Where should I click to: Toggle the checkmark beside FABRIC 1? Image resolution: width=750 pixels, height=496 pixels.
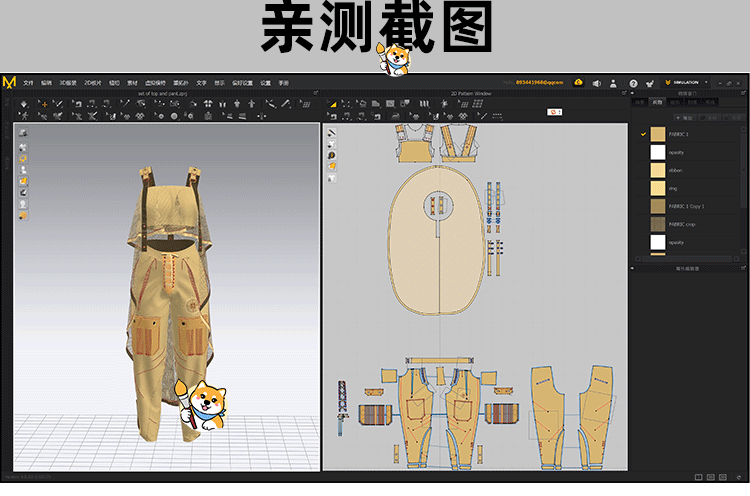click(643, 134)
